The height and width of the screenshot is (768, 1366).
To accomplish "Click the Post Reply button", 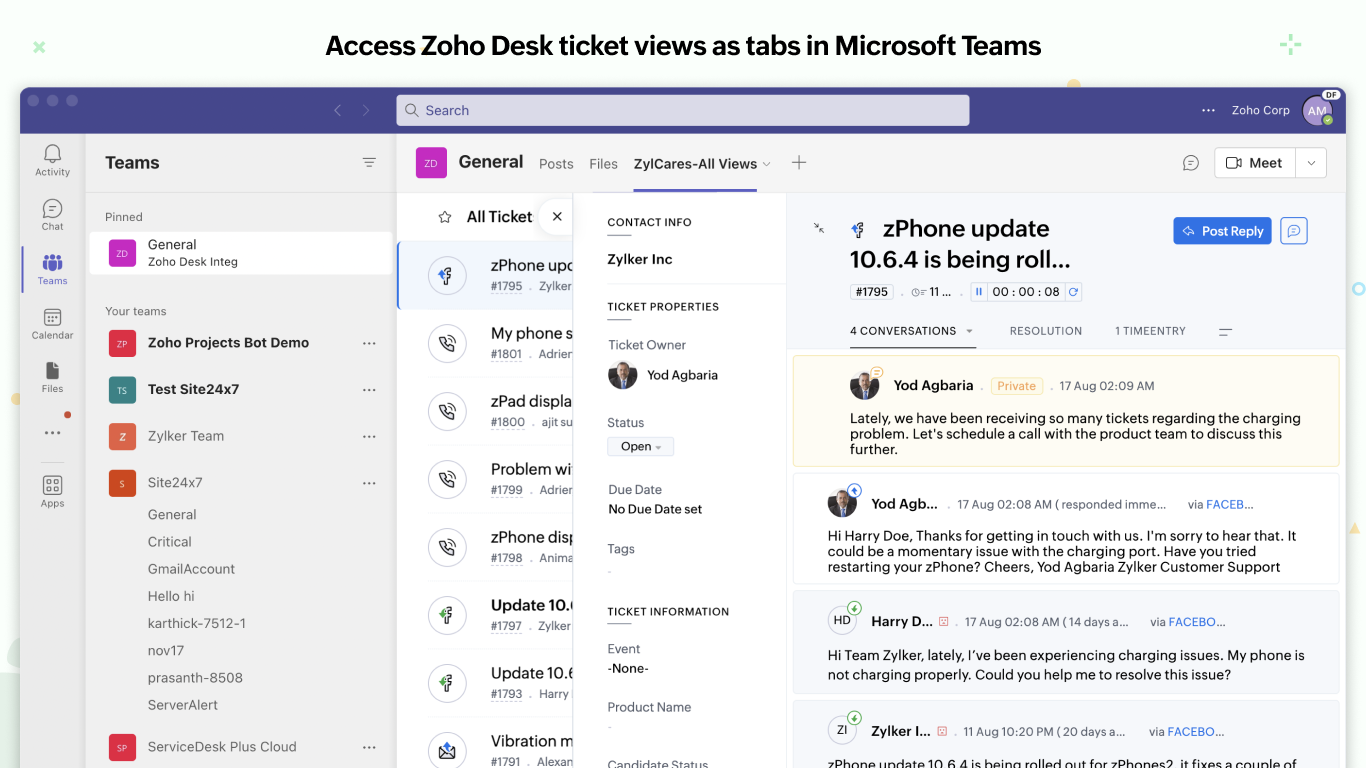I will coord(1222,231).
